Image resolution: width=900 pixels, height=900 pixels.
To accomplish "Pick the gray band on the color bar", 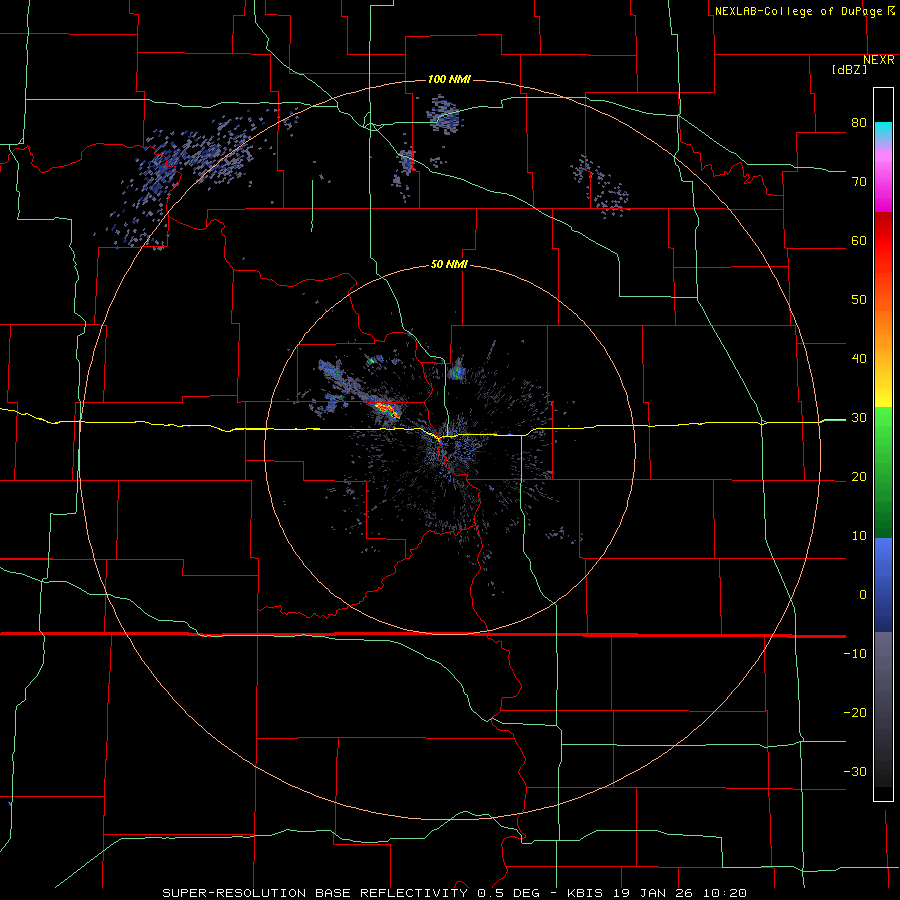I will 883,709.
